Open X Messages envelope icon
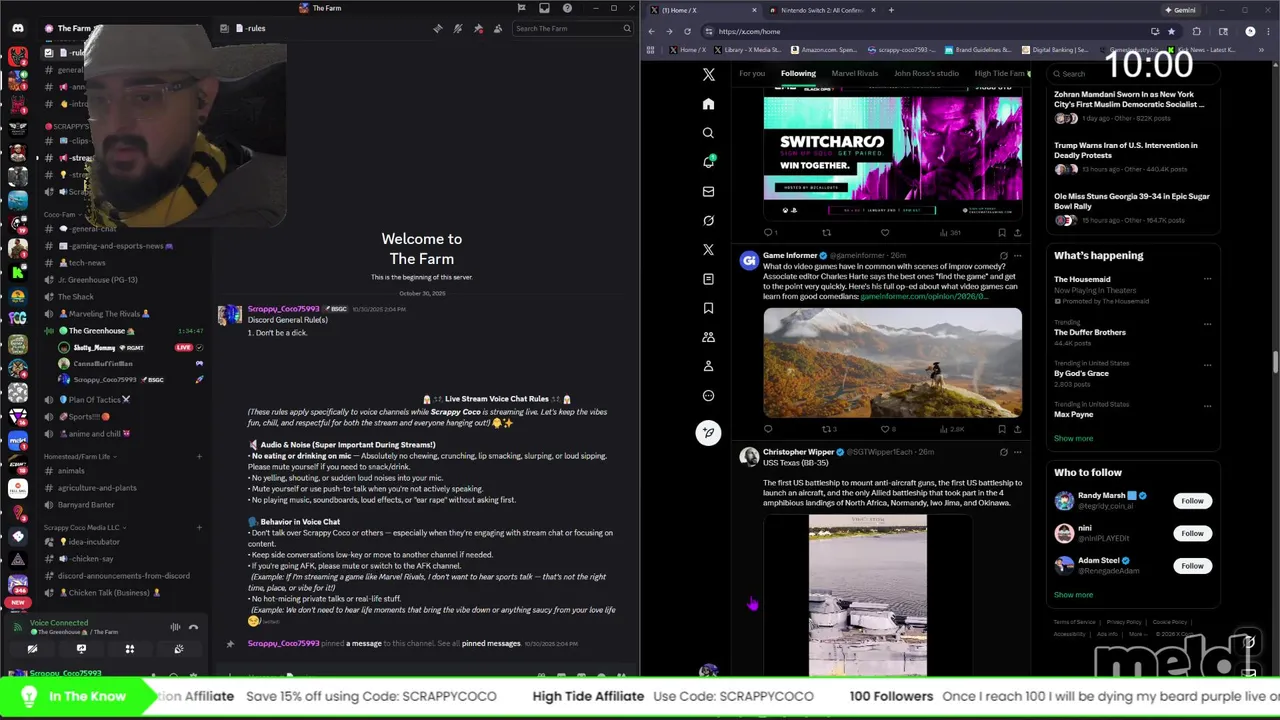This screenshot has width=1280, height=720. tap(708, 191)
